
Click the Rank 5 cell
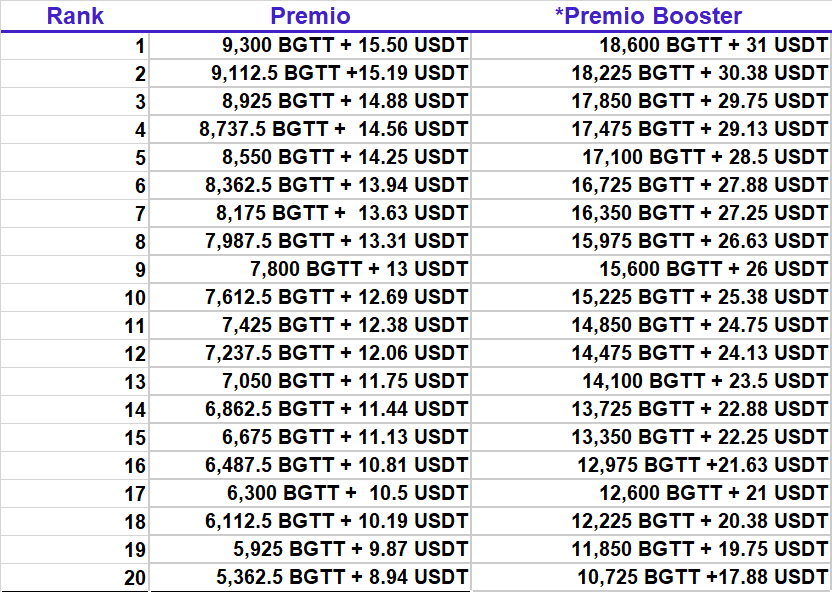tap(75, 158)
